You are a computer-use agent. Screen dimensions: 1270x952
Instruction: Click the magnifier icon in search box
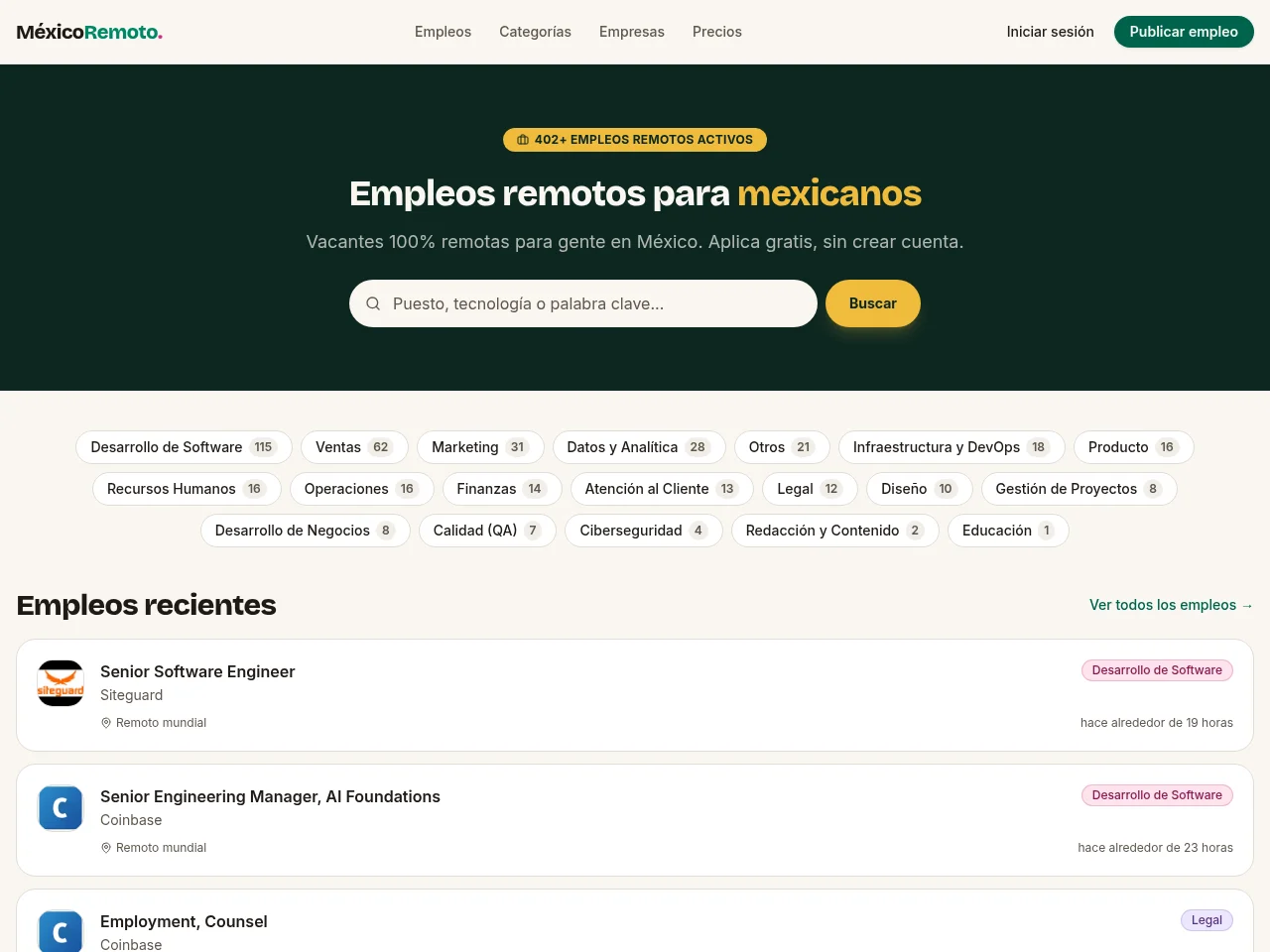click(x=373, y=303)
